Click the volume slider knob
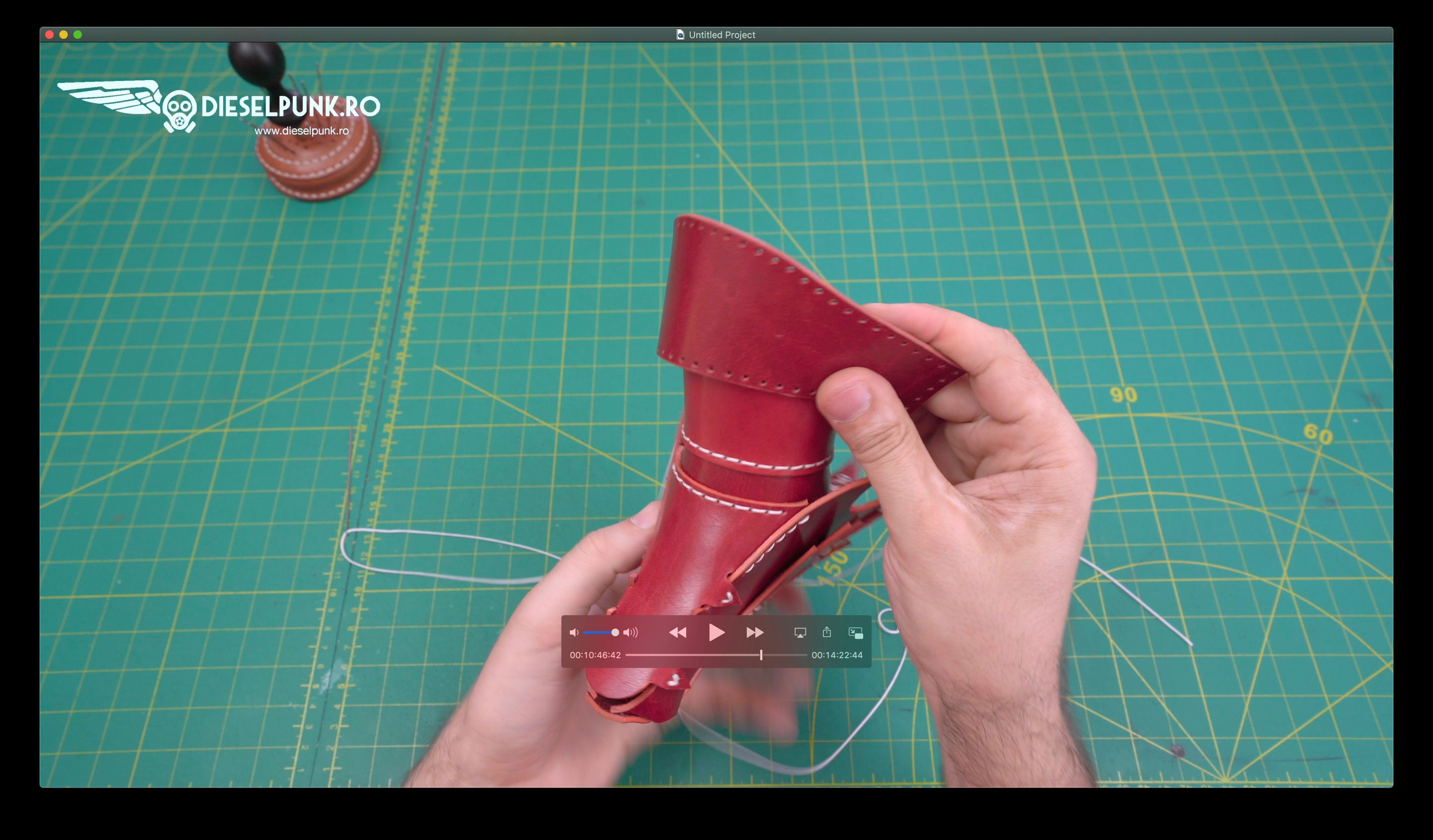The image size is (1433, 840). (x=615, y=632)
